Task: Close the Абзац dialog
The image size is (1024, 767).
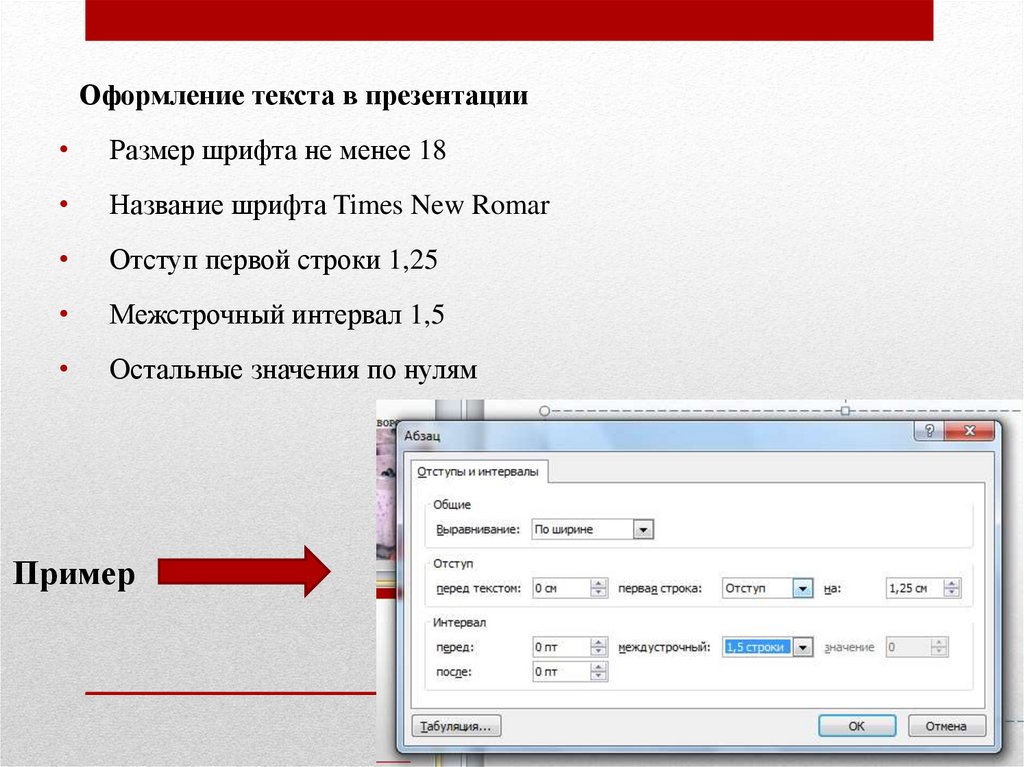Action: click(x=969, y=431)
